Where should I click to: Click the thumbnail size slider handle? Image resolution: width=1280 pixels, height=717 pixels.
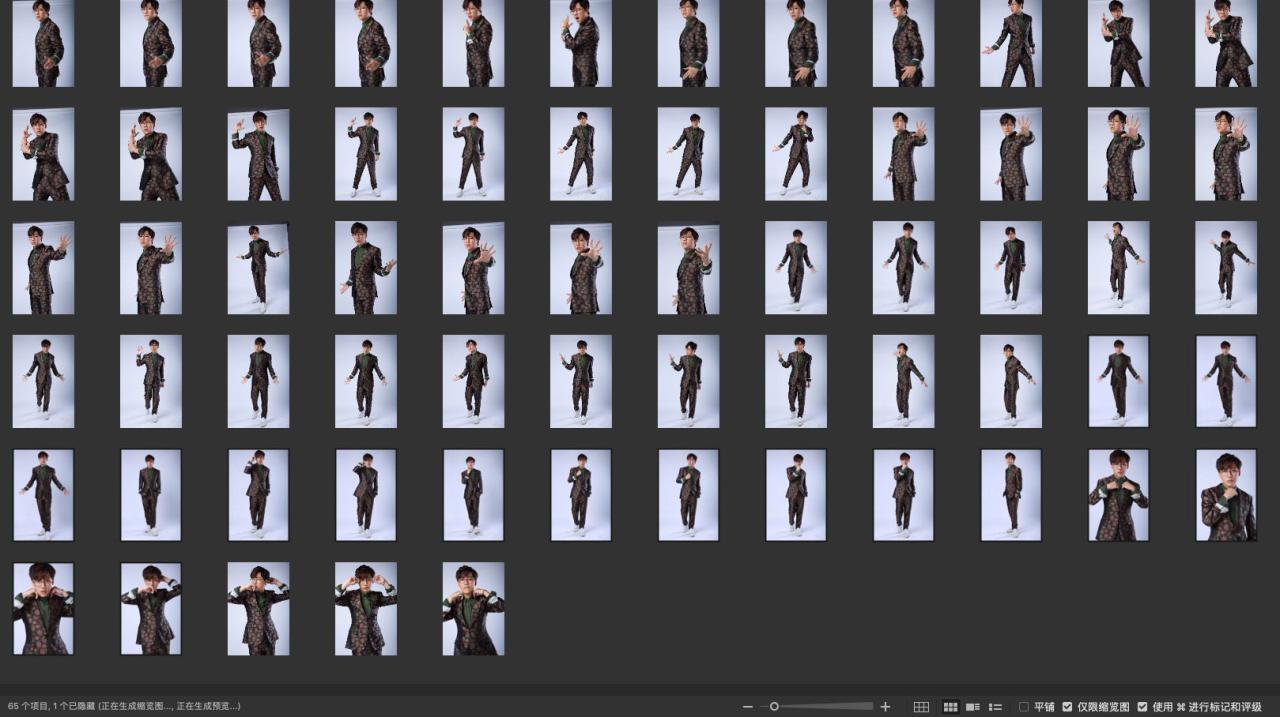point(774,707)
